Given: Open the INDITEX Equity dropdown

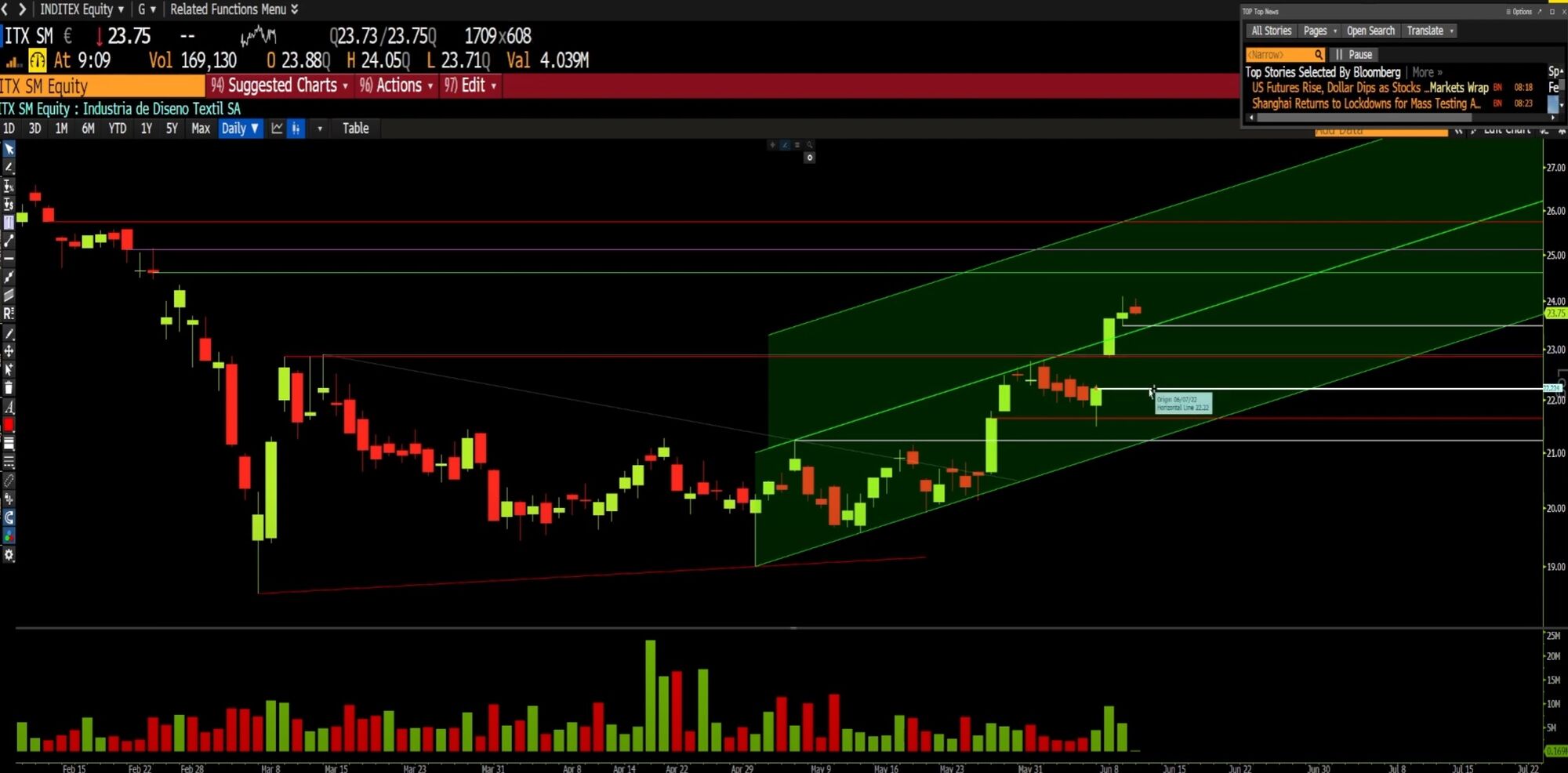Looking at the screenshot, I should point(82,9).
